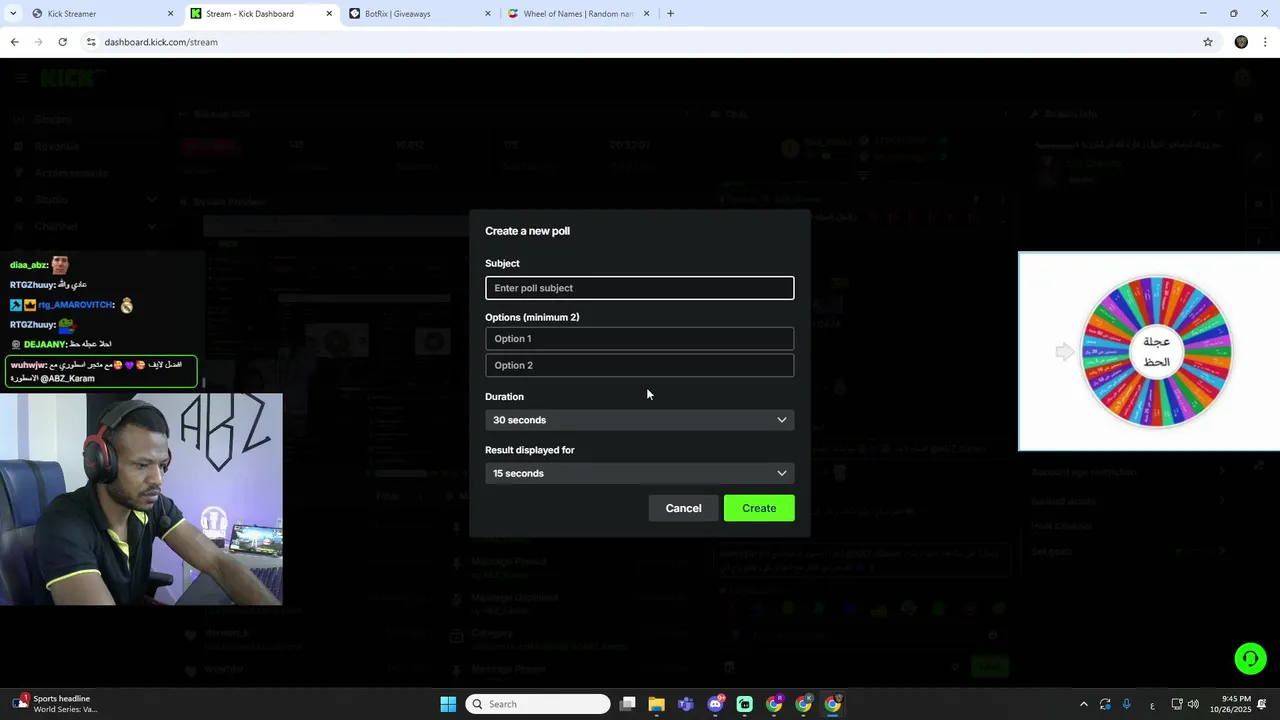Open the Result displayed for dropdown
The width and height of the screenshot is (1280, 720).
[x=640, y=473]
